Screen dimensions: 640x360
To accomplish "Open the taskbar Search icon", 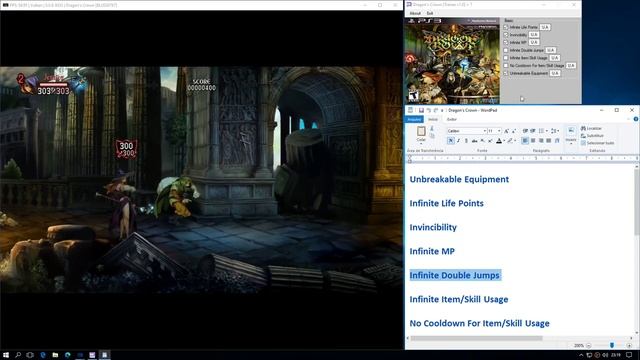I will (18, 355).
